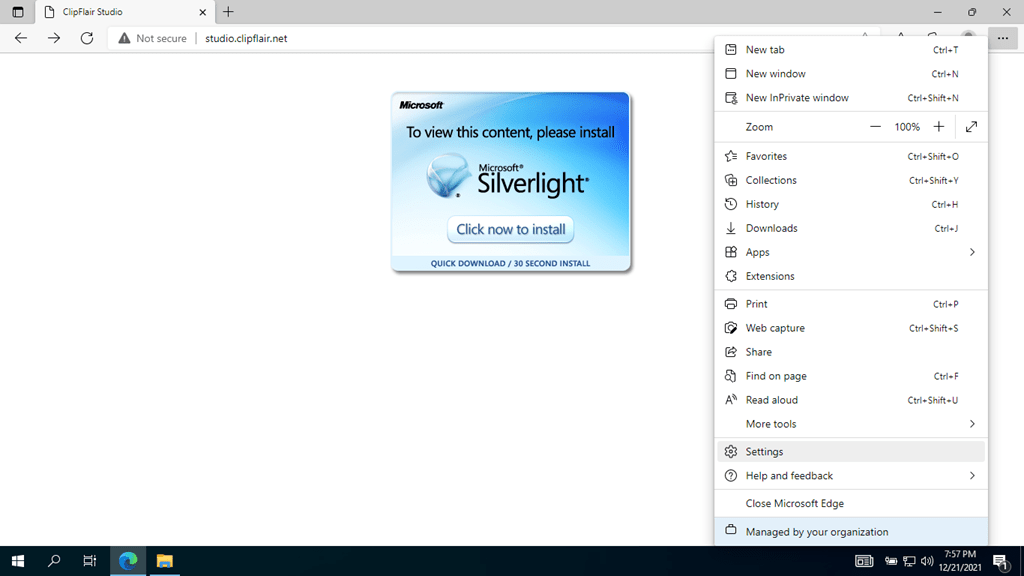This screenshot has height=576, width=1024.
Task: Enter full screen via the Zoom row icon
Action: (x=971, y=126)
